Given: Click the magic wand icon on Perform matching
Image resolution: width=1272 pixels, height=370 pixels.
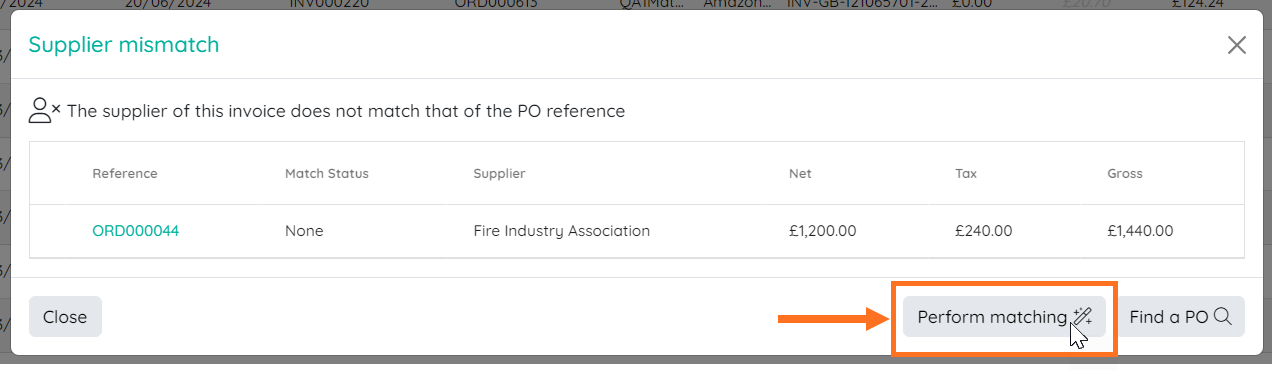Looking at the screenshot, I should pyautogui.click(x=1082, y=316).
